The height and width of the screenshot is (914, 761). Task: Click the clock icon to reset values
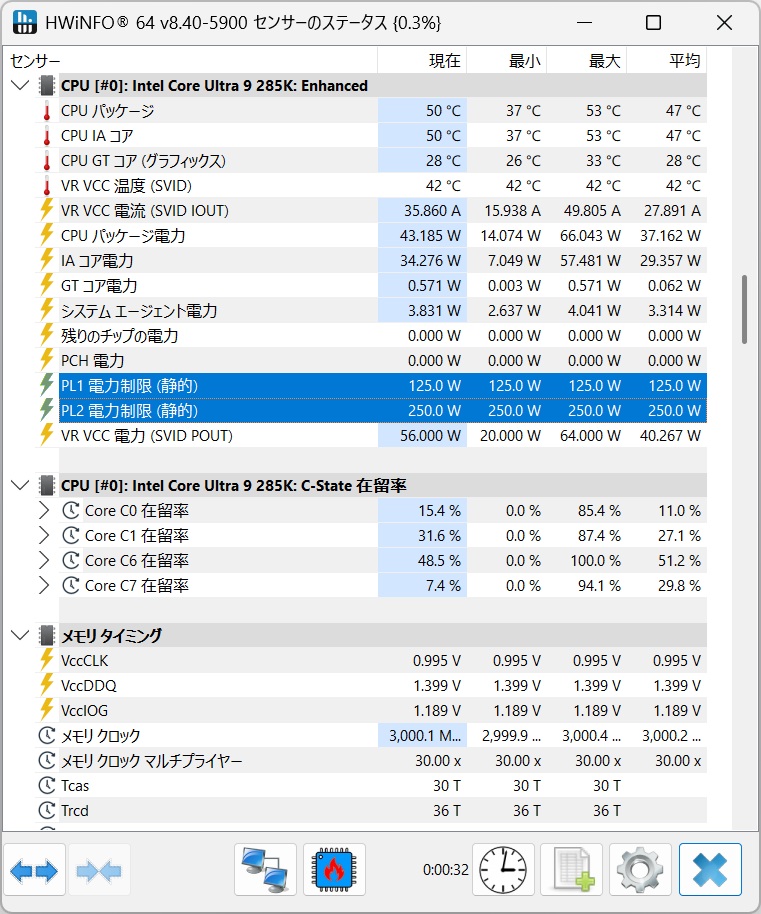(502, 869)
